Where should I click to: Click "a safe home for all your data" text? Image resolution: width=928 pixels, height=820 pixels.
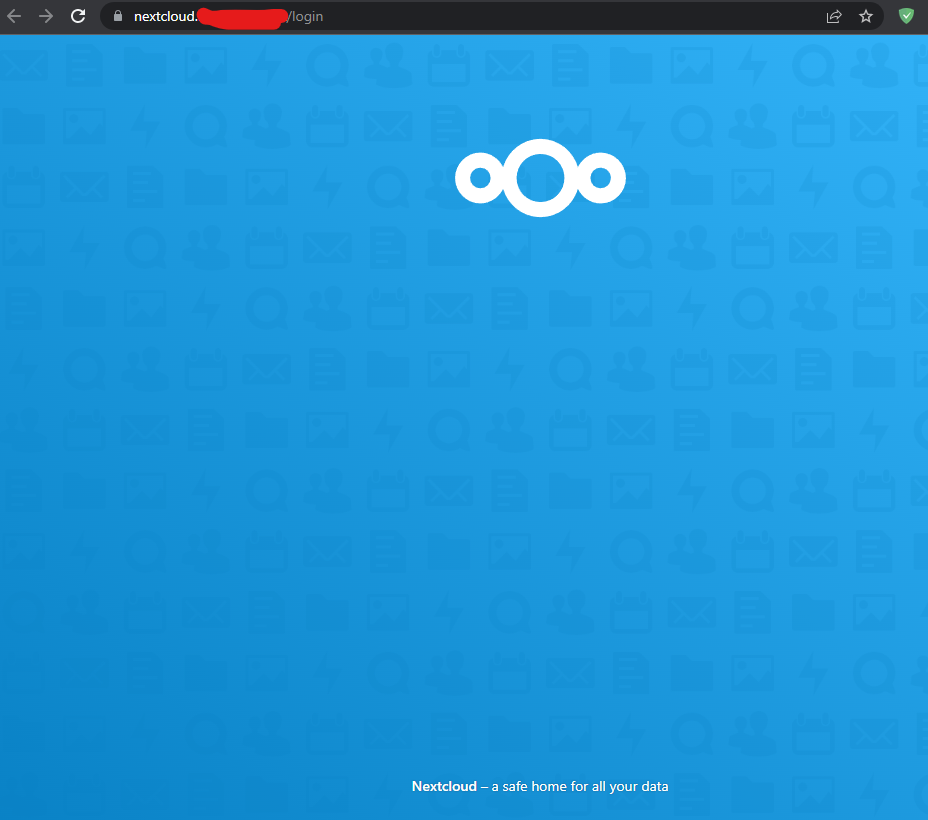pyautogui.click(x=580, y=786)
